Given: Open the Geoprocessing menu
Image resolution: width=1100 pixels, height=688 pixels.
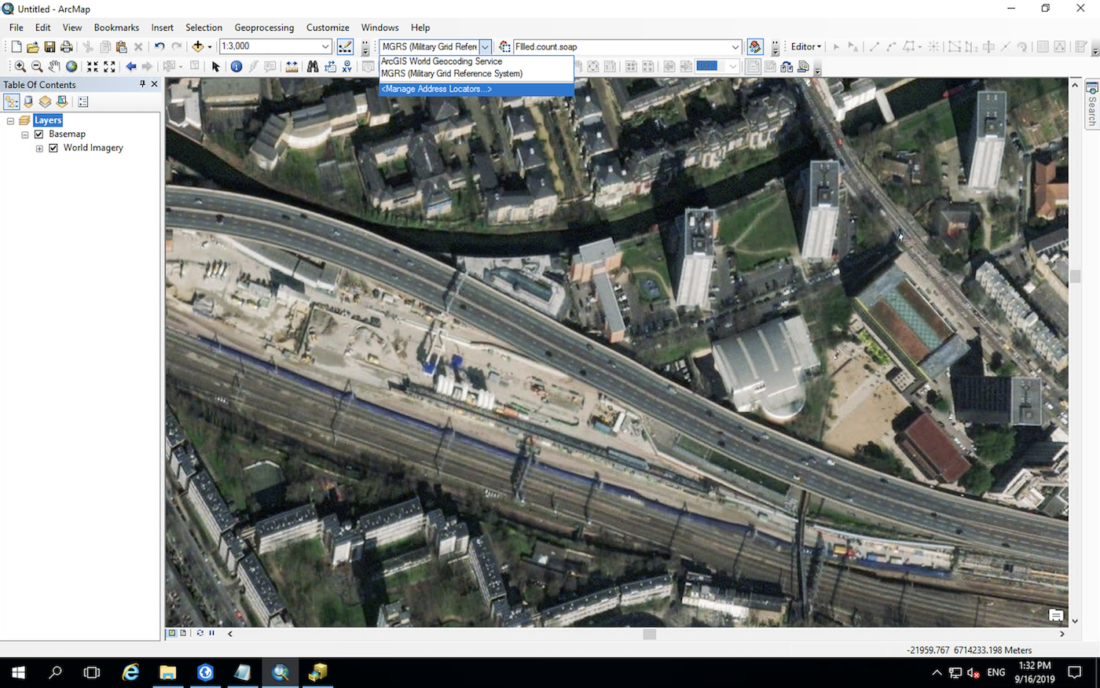Looking at the screenshot, I should 264,28.
